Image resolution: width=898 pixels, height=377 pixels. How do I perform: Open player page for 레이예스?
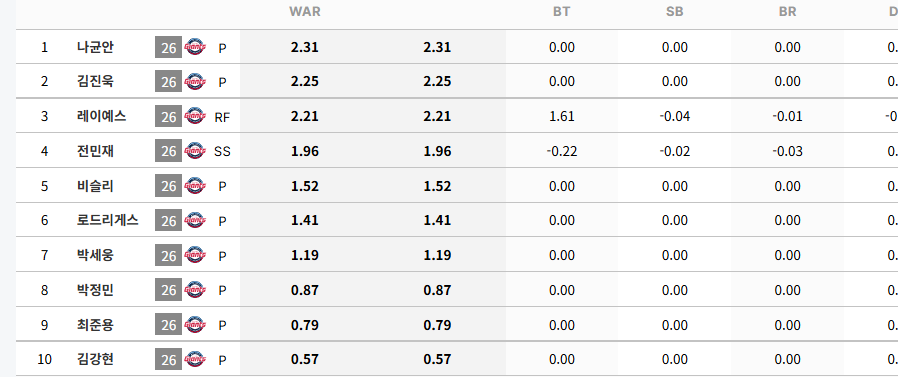[101, 116]
